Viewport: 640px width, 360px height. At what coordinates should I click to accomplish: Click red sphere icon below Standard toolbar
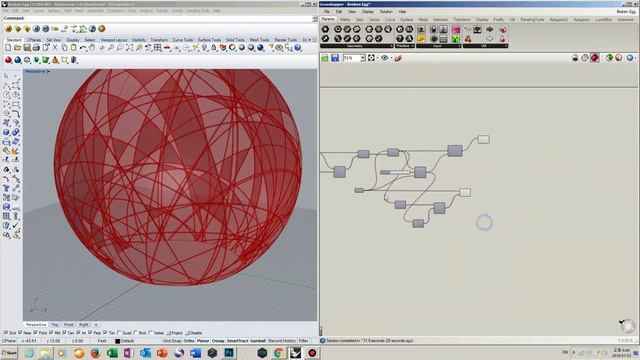coord(8,60)
